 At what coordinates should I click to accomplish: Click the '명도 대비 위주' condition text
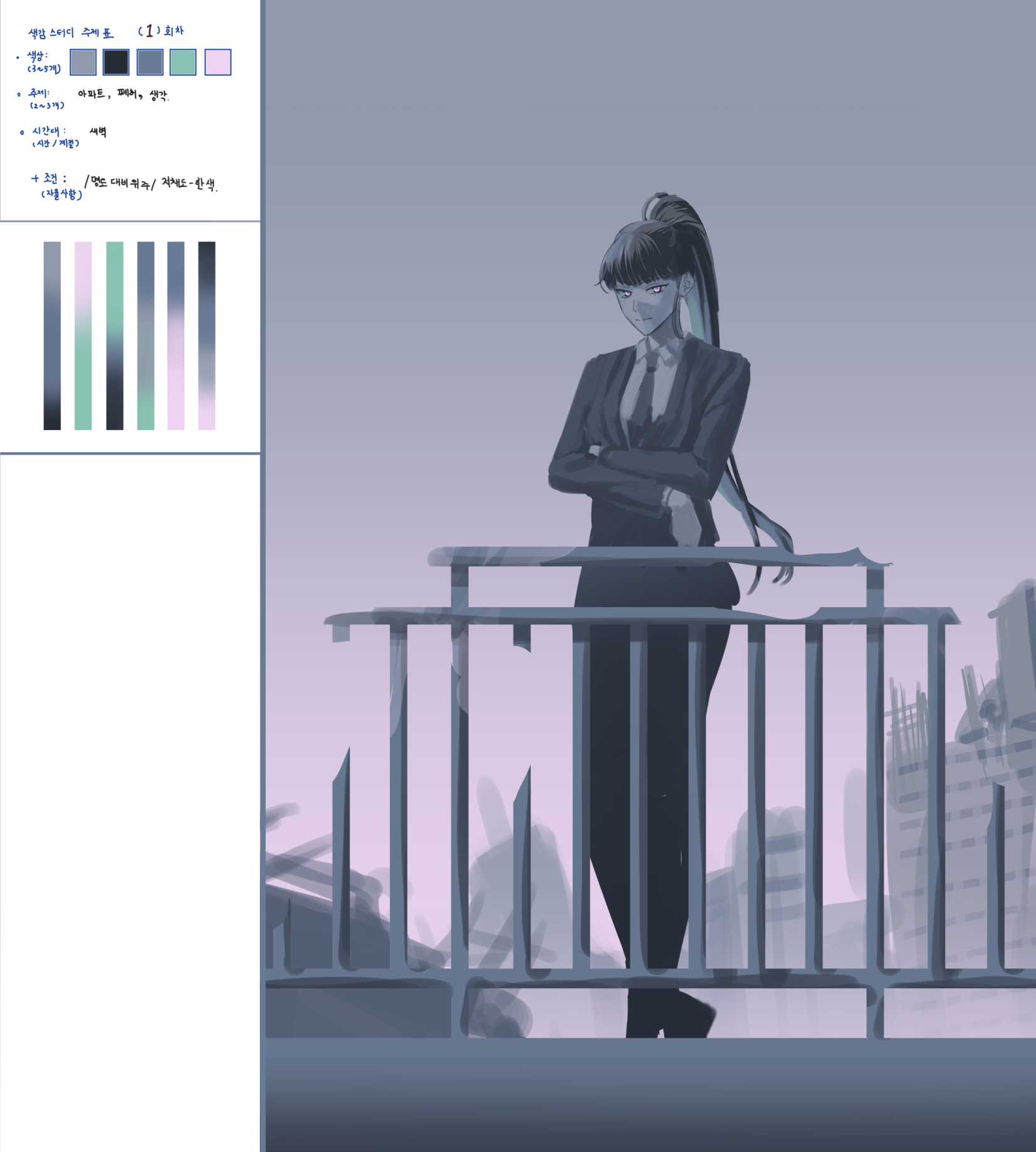(119, 183)
